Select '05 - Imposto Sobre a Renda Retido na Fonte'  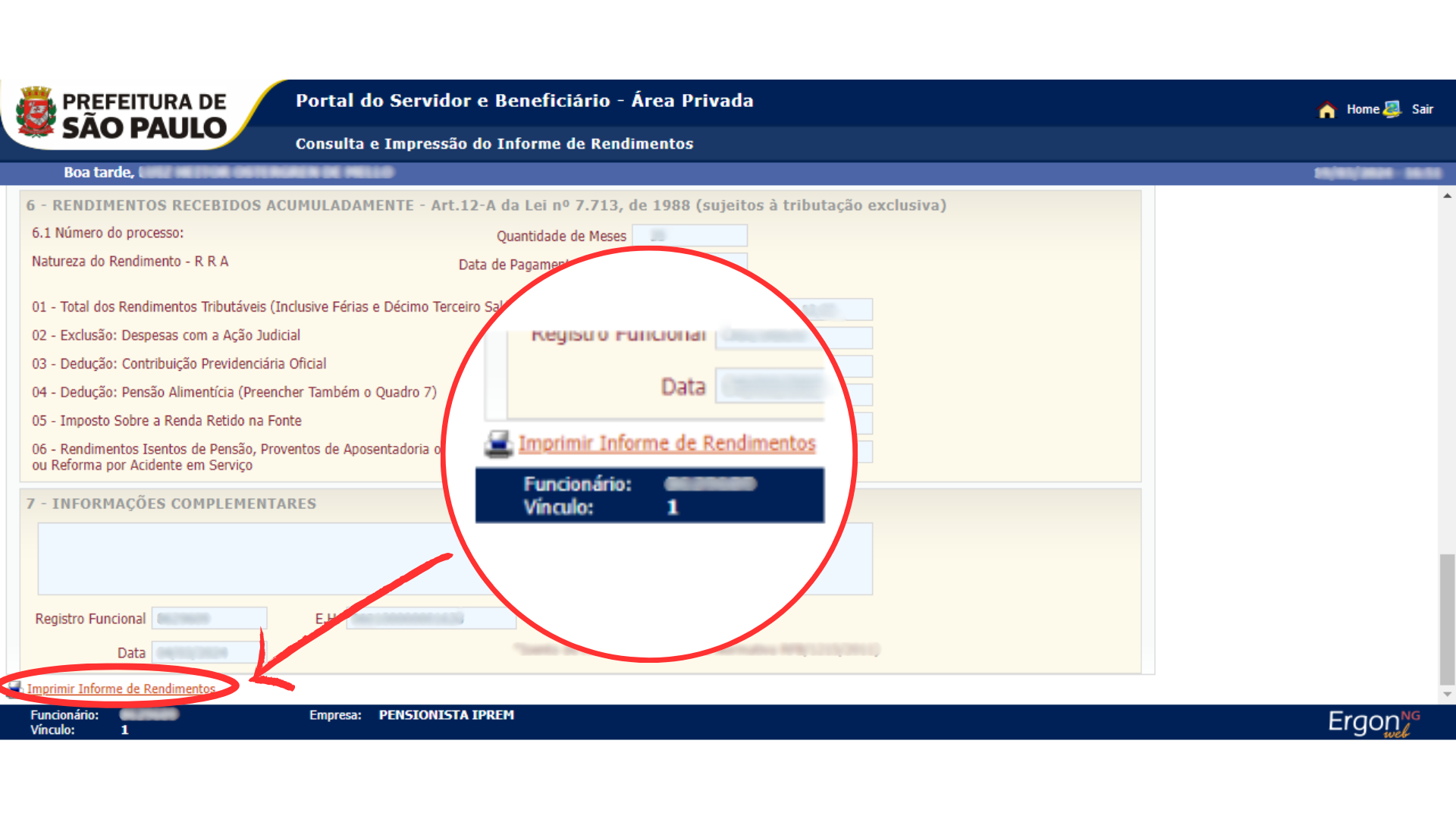[167, 421]
